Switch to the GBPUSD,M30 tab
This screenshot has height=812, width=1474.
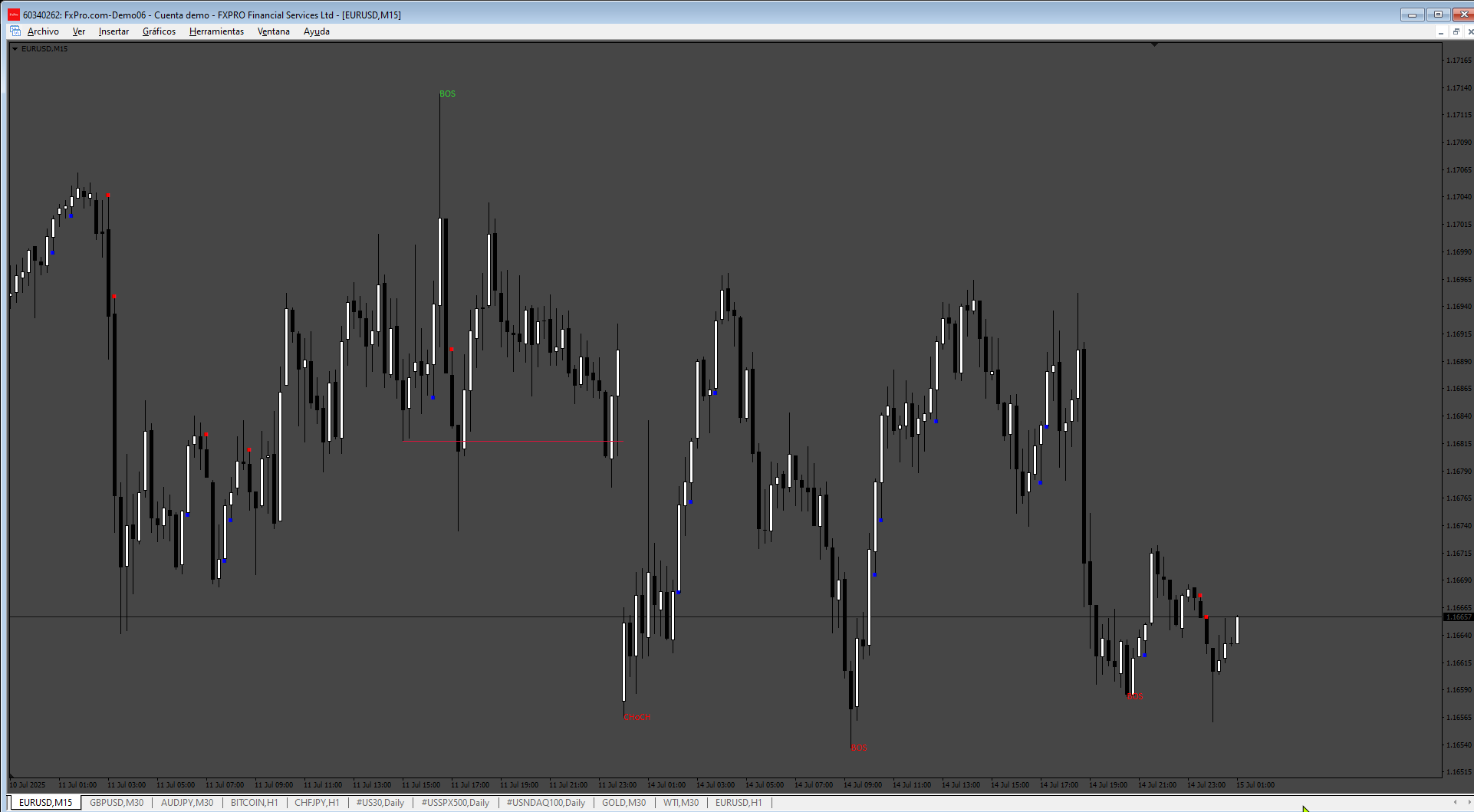click(x=117, y=803)
